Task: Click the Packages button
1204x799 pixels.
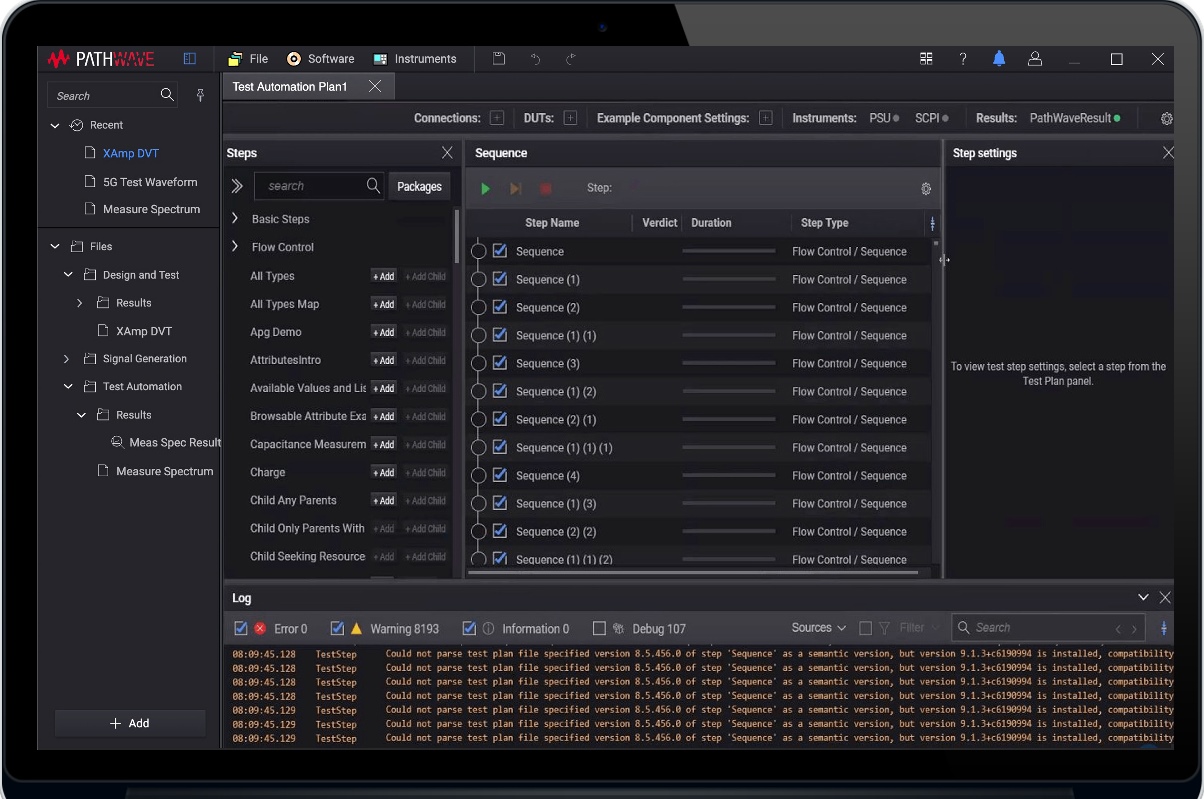Action: (419, 186)
